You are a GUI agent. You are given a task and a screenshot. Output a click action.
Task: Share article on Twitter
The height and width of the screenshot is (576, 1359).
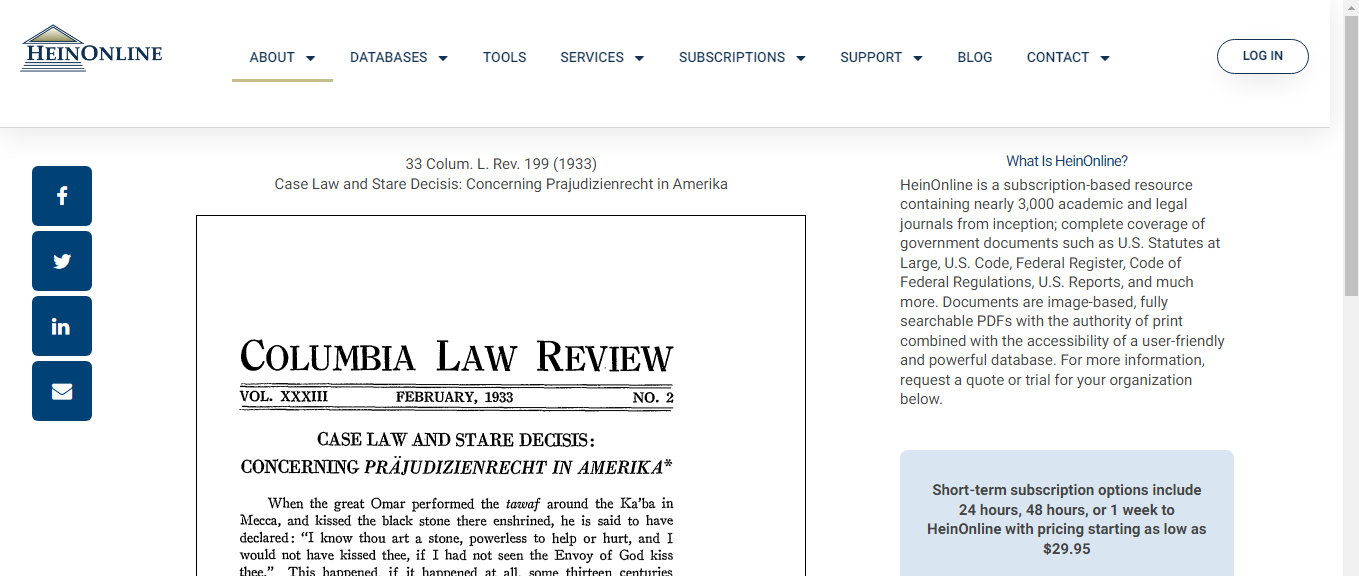point(62,261)
